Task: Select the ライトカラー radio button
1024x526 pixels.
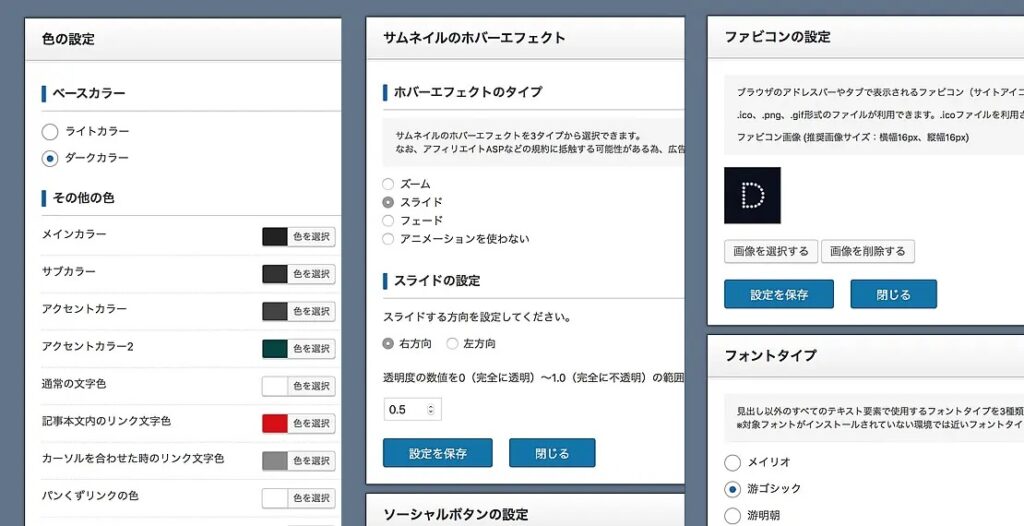Action: pyautogui.click(x=50, y=132)
